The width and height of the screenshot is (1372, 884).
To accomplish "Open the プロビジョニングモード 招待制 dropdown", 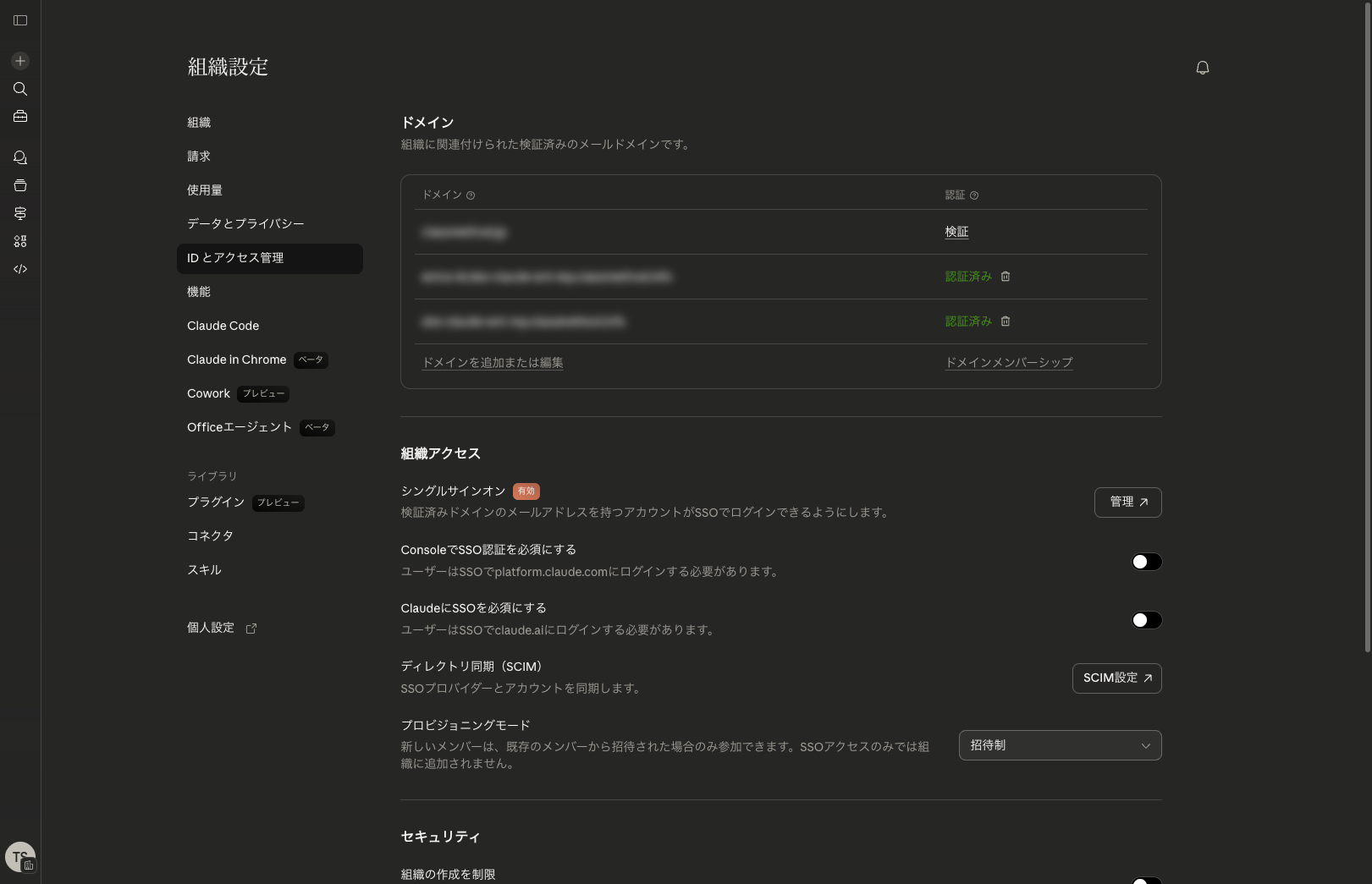I will (1060, 745).
